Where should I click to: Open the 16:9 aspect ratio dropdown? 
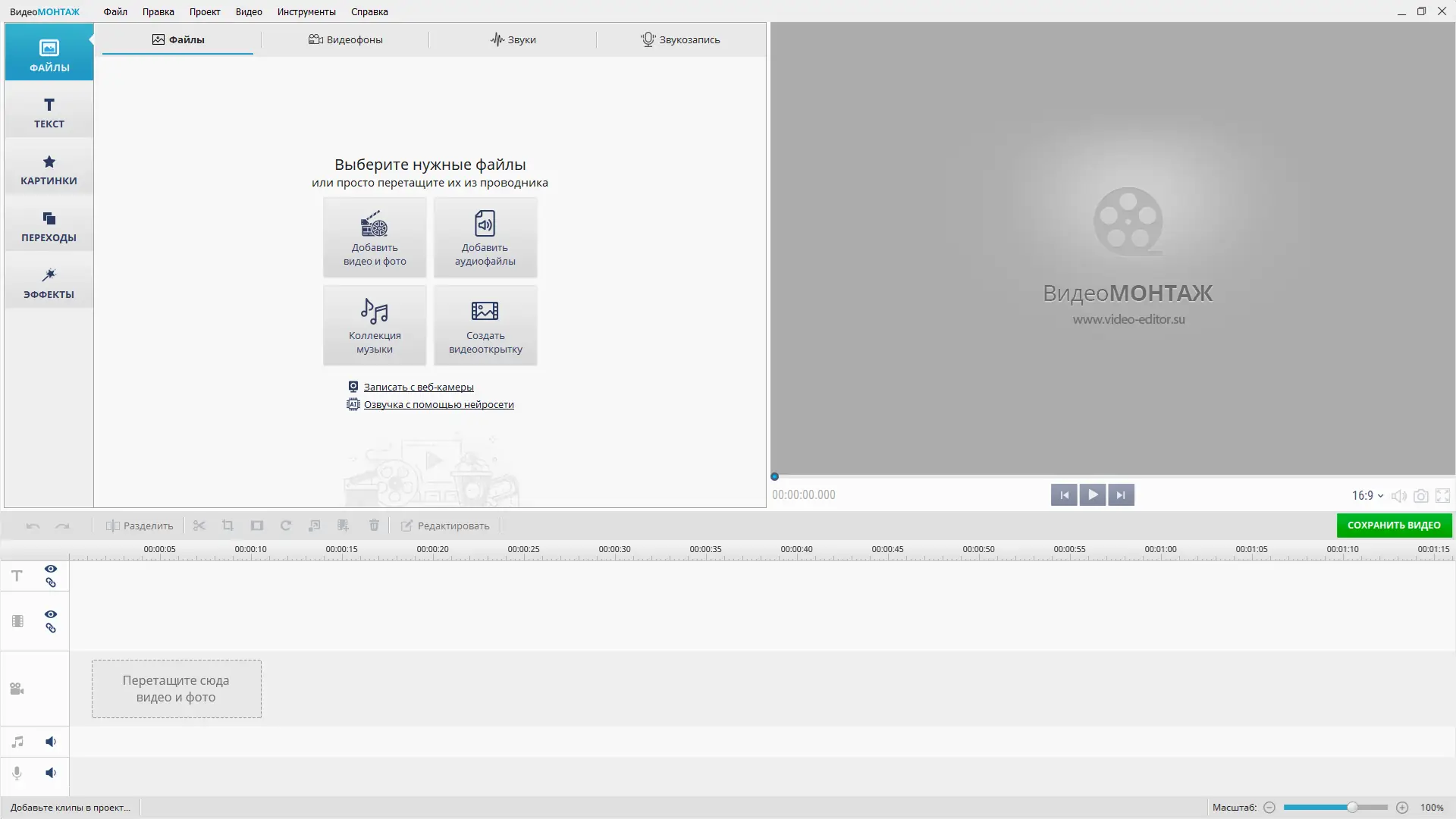tap(1367, 495)
